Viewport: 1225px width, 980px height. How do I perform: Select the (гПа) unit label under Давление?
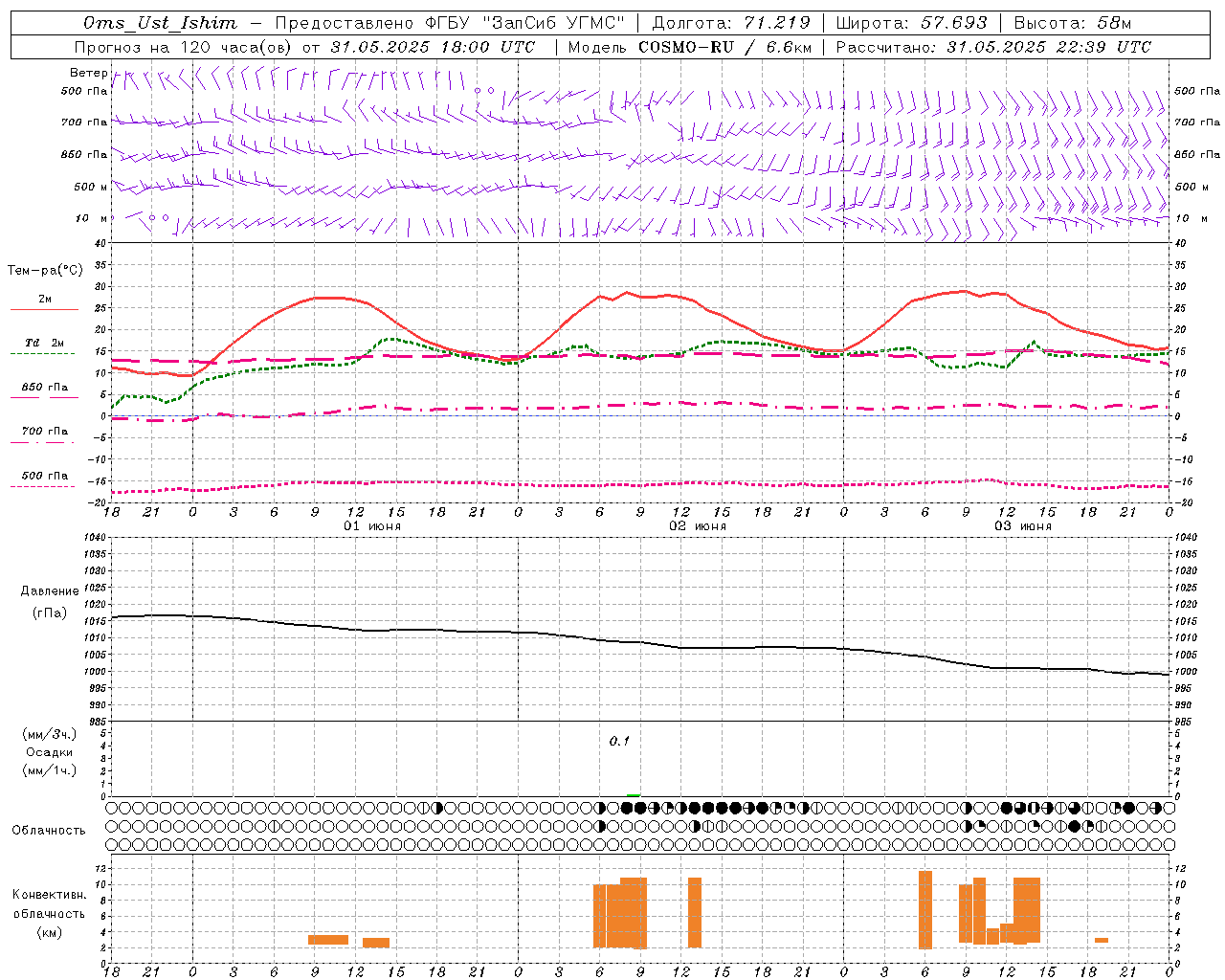(x=50, y=613)
